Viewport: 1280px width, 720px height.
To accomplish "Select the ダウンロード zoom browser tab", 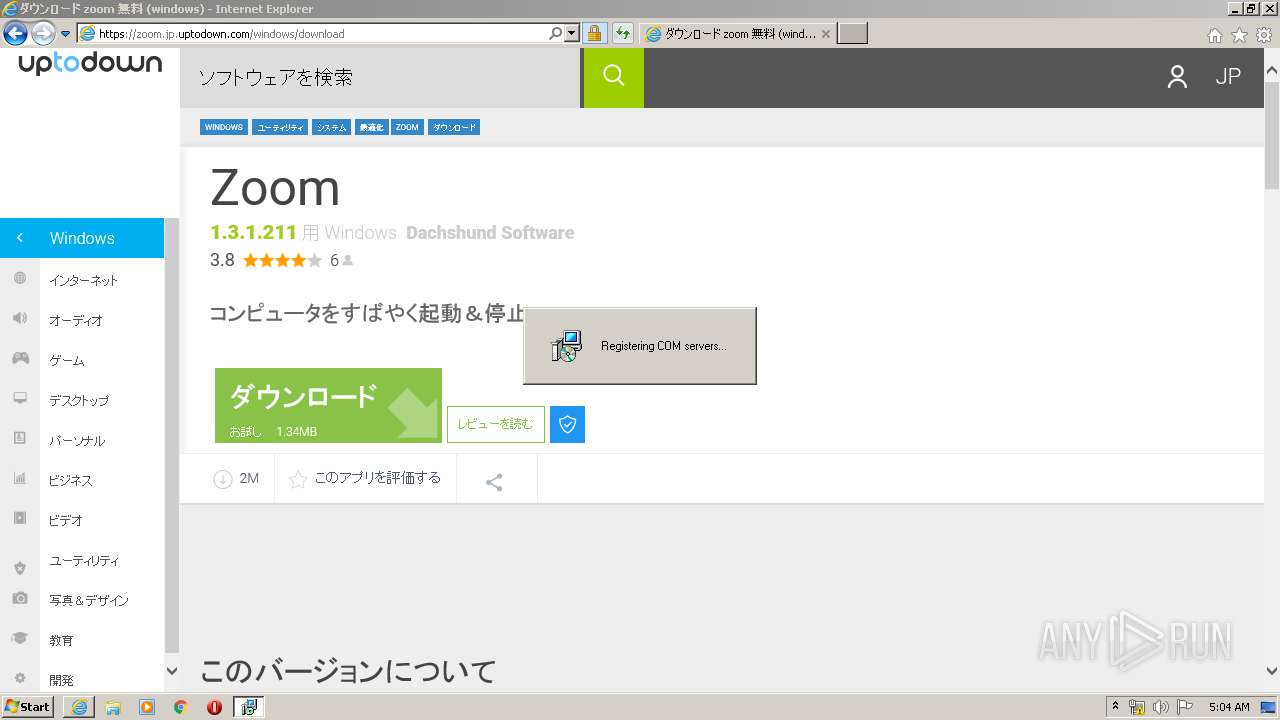I will pyautogui.click(x=738, y=33).
